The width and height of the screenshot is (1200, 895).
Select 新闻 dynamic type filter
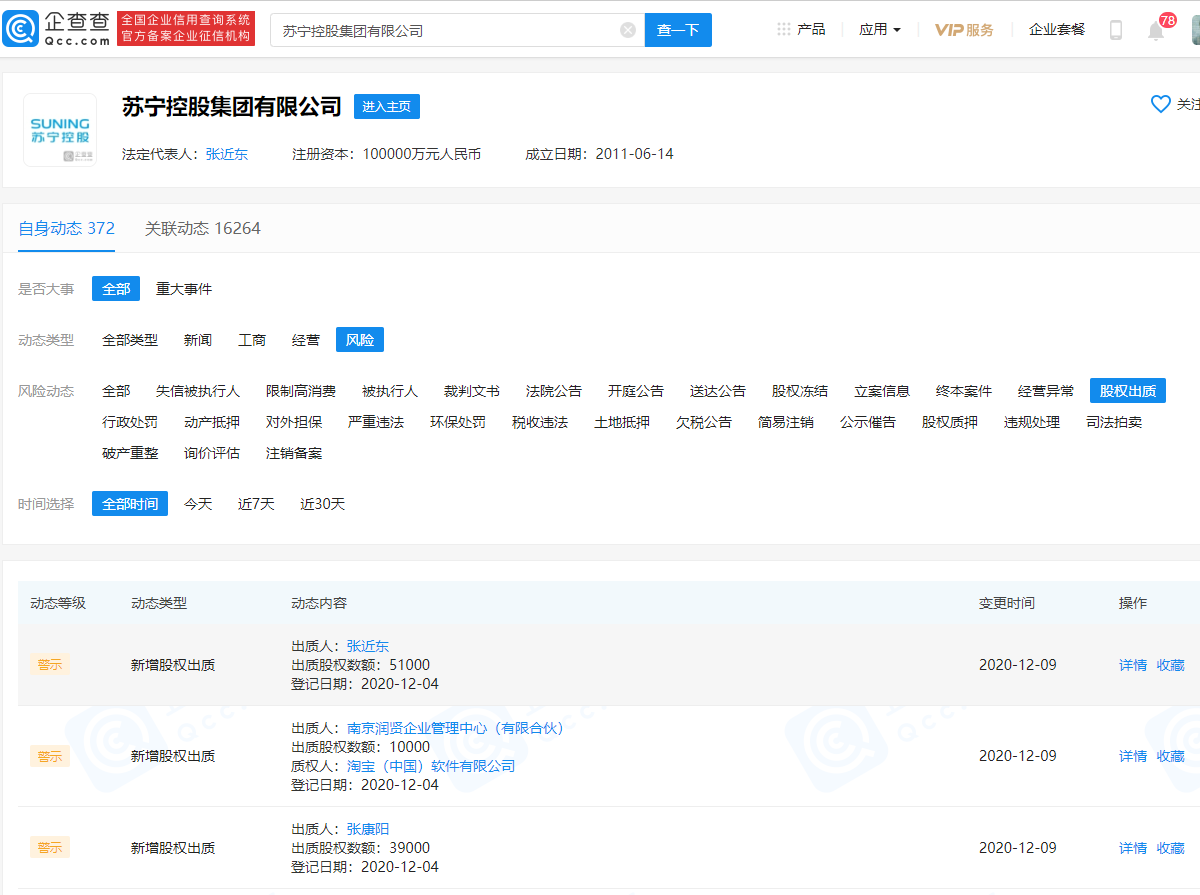[x=198, y=340]
